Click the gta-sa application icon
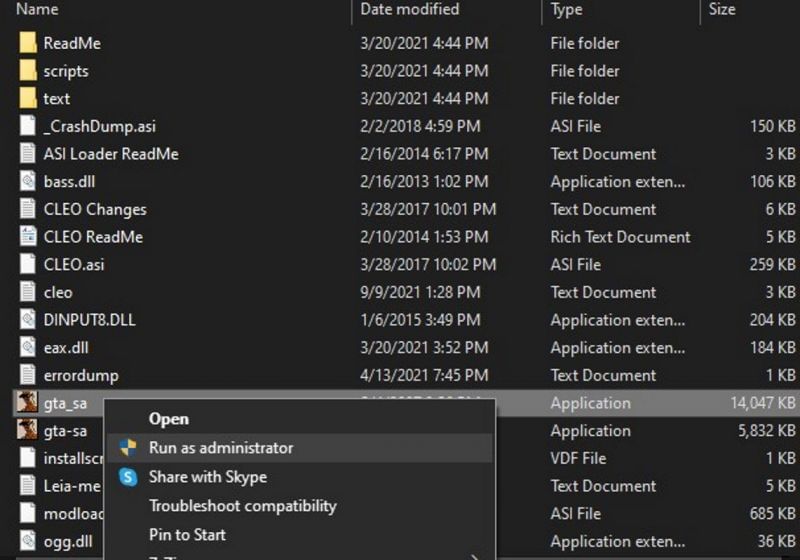Screen dimensions: 800x560 click(x=27, y=431)
